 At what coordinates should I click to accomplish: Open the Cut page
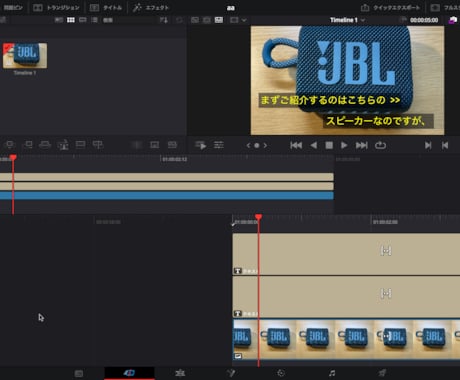129,373
